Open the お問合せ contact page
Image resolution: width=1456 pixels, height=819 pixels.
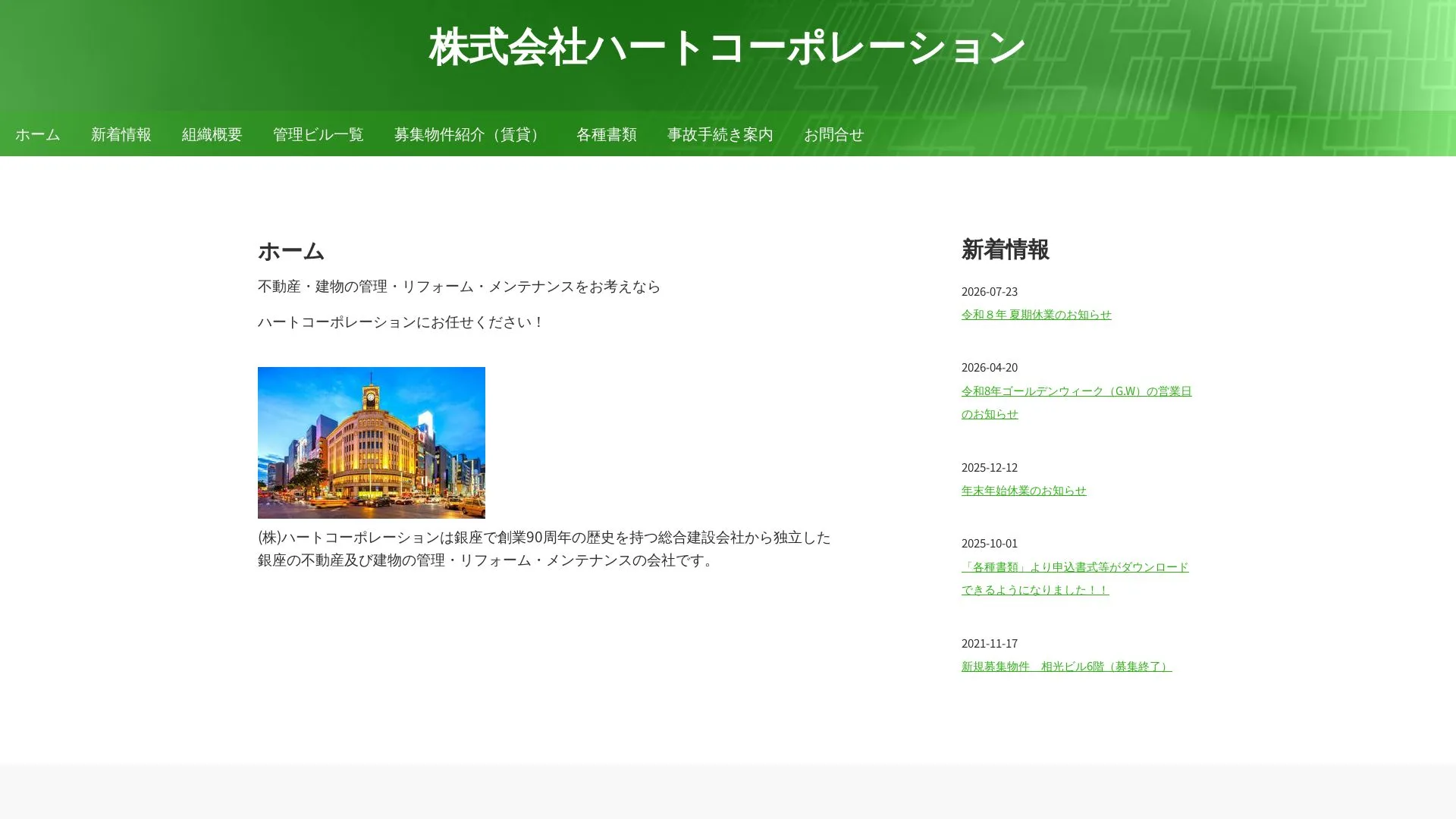click(834, 134)
